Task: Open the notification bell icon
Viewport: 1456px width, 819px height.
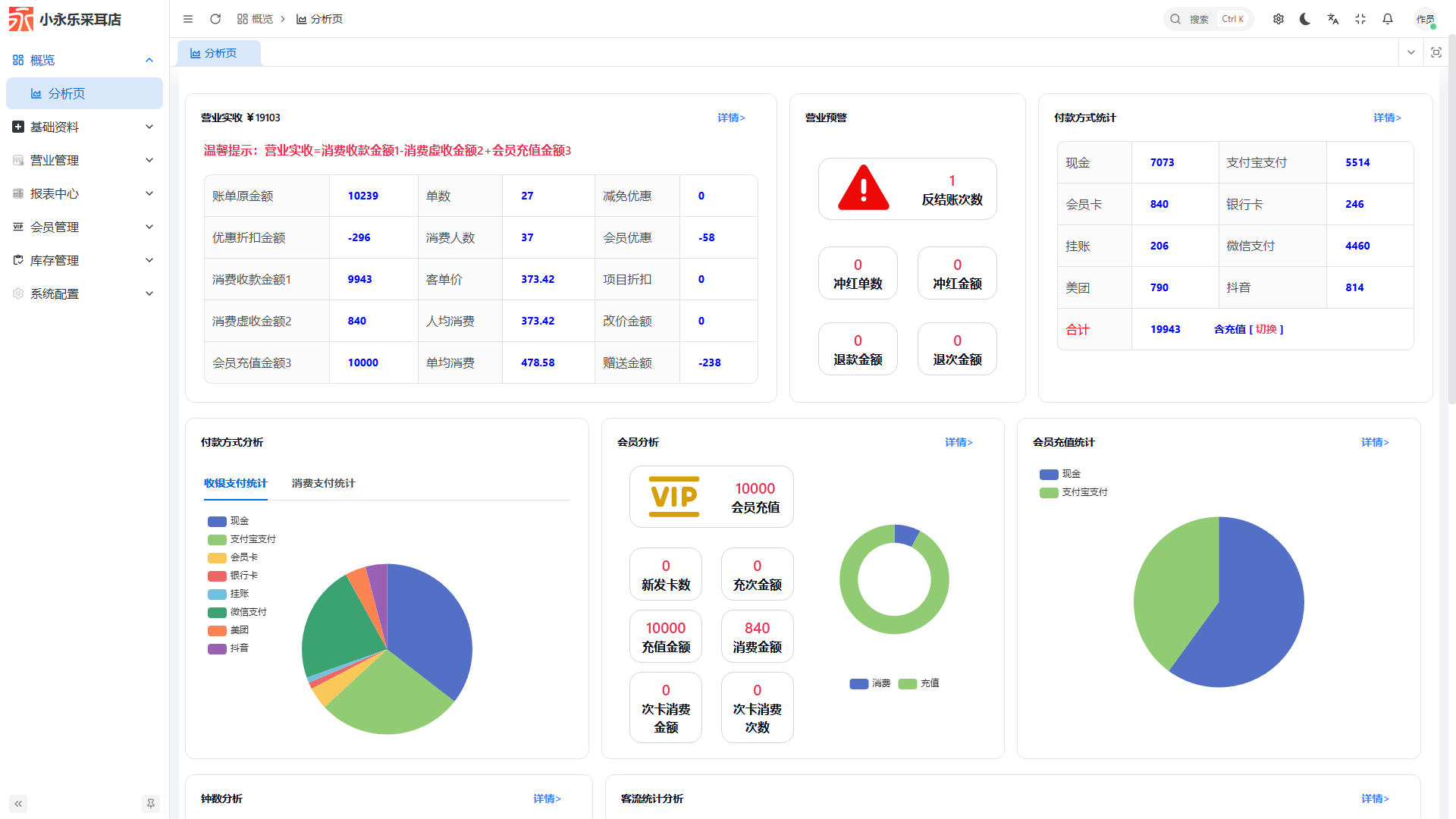Action: point(1387,19)
